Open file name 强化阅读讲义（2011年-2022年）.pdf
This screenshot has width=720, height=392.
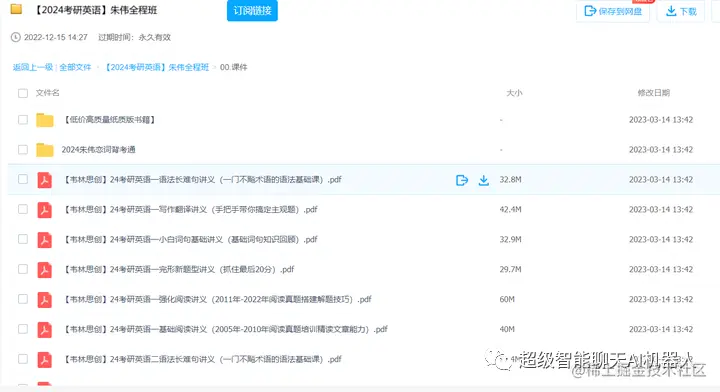click(217, 299)
